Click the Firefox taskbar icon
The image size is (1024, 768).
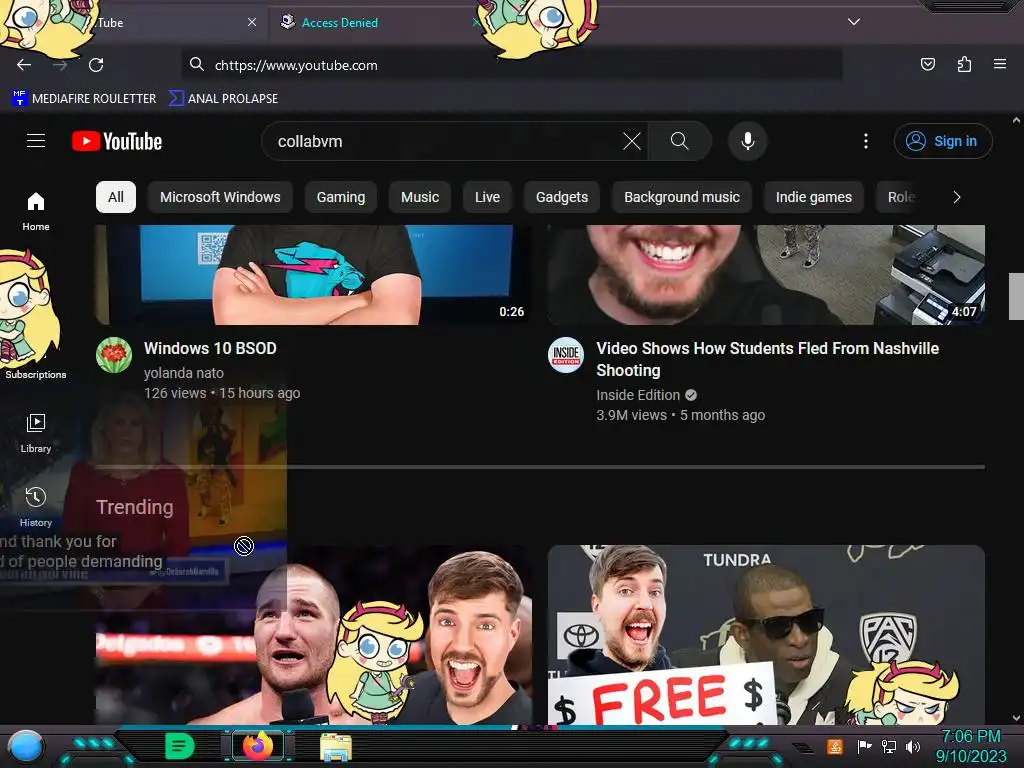pyautogui.click(x=257, y=746)
